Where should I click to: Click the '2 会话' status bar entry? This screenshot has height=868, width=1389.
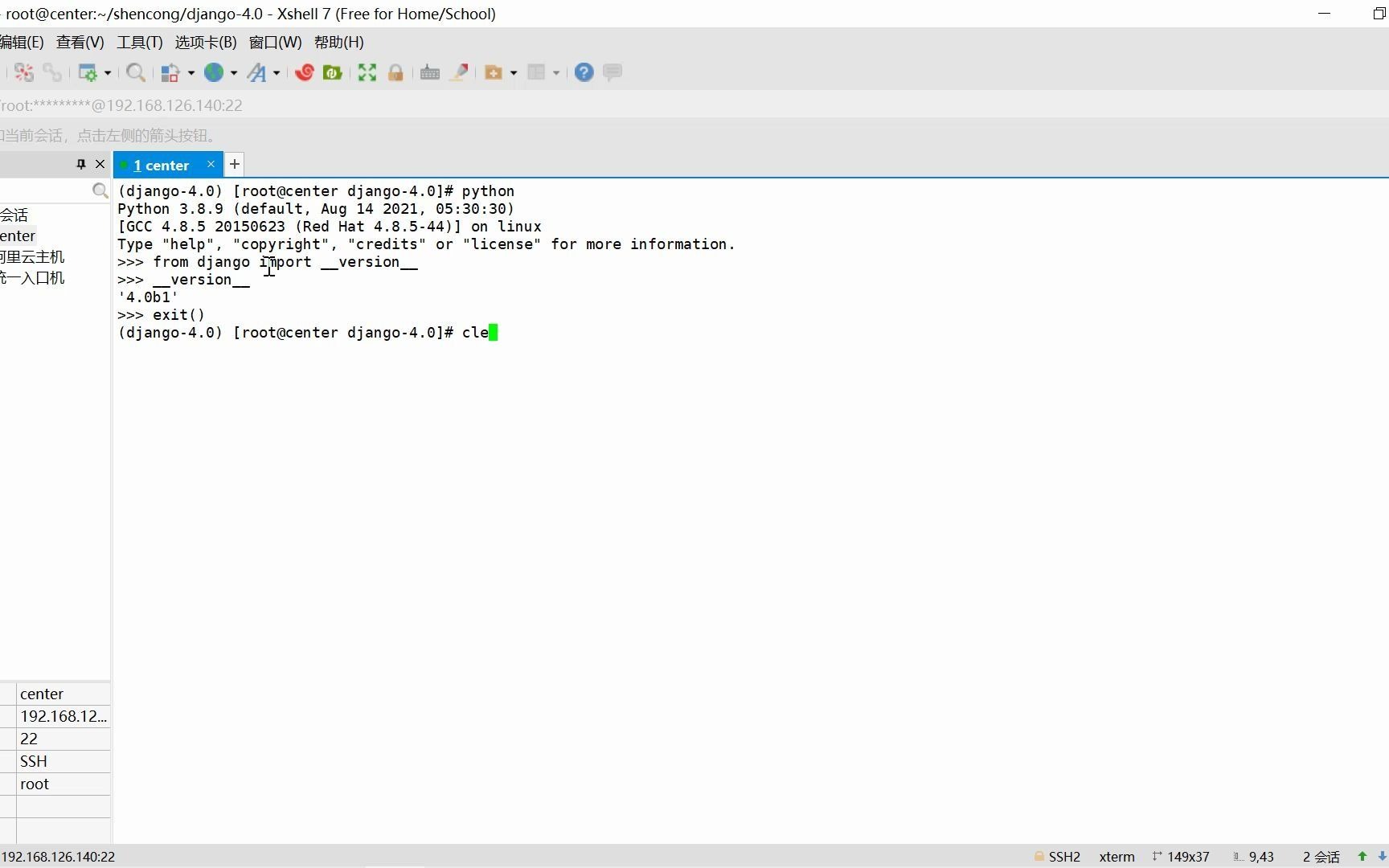pos(1321,857)
